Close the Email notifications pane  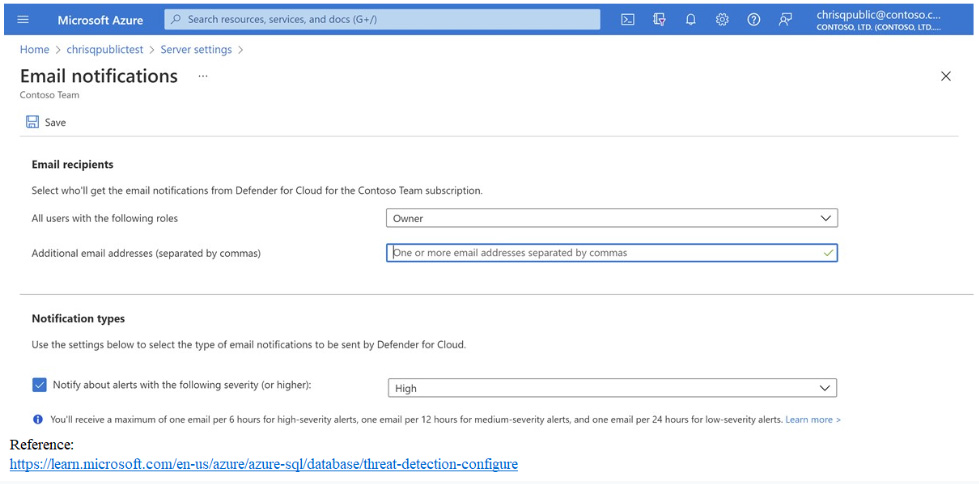point(946,76)
